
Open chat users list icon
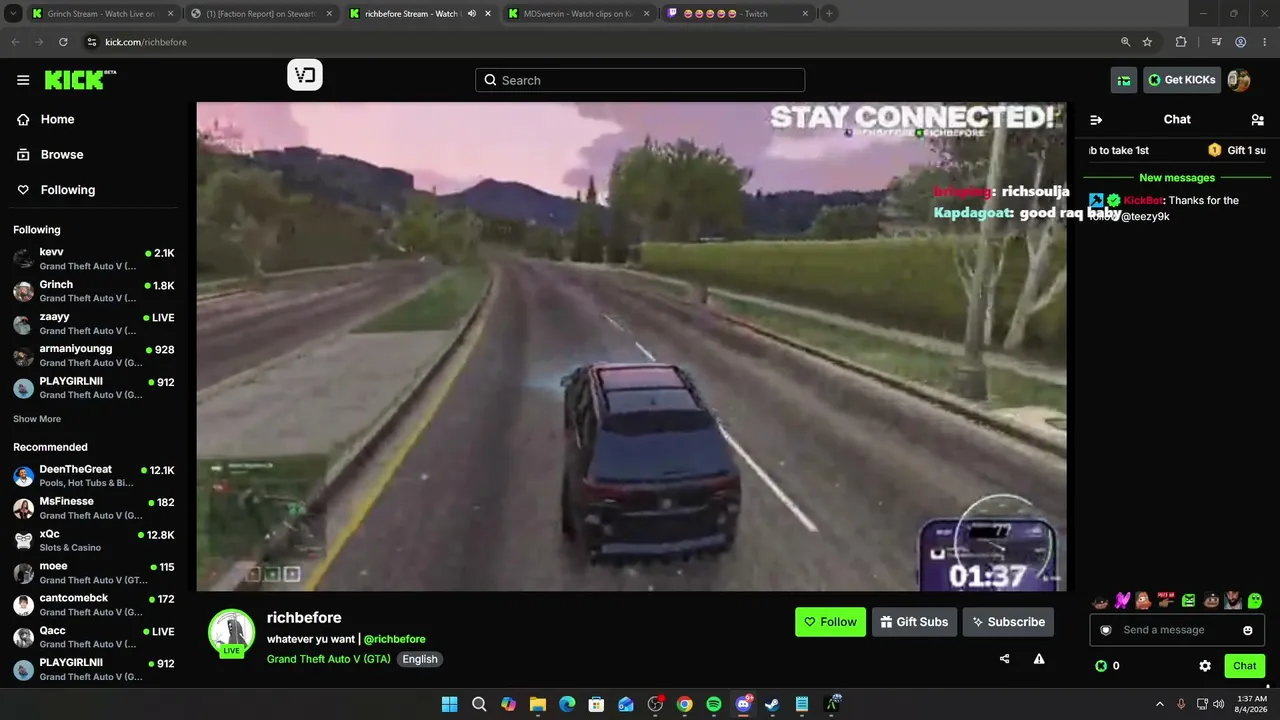pos(1257,119)
